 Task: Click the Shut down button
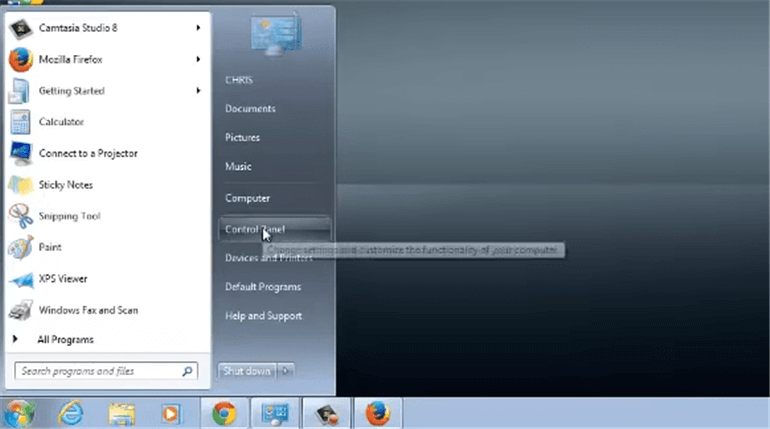point(247,371)
